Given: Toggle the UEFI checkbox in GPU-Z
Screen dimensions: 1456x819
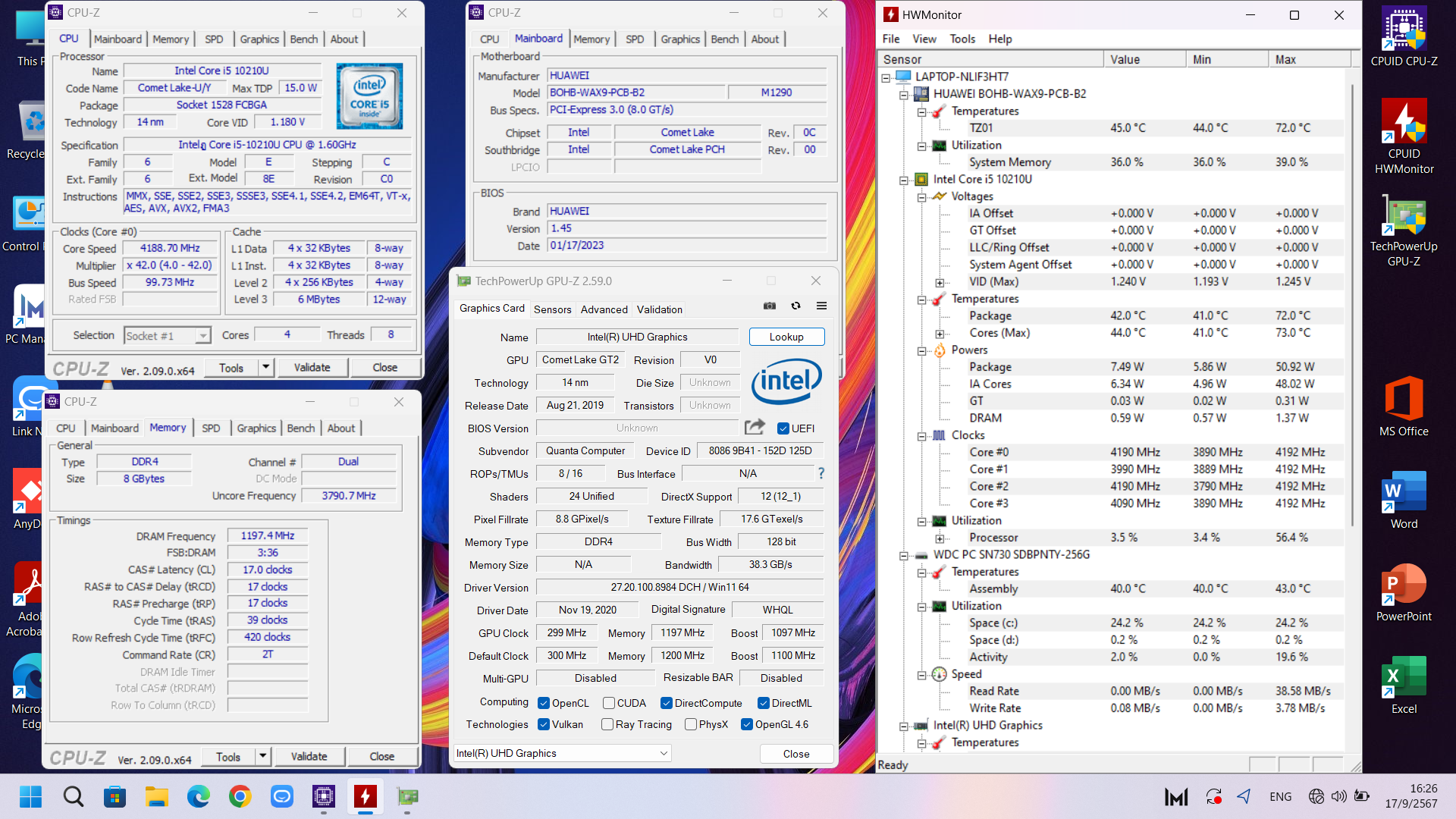Looking at the screenshot, I should pyautogui.click(x=783, y=428).
